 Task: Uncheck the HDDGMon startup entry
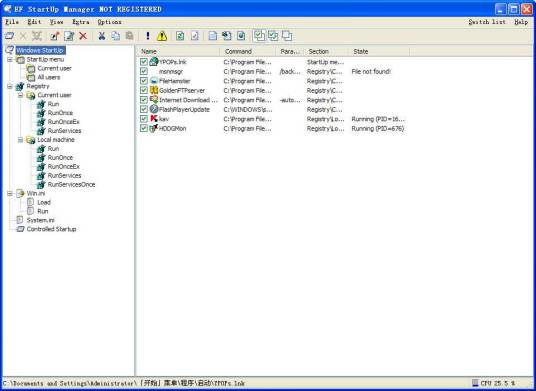pos(144,129)
